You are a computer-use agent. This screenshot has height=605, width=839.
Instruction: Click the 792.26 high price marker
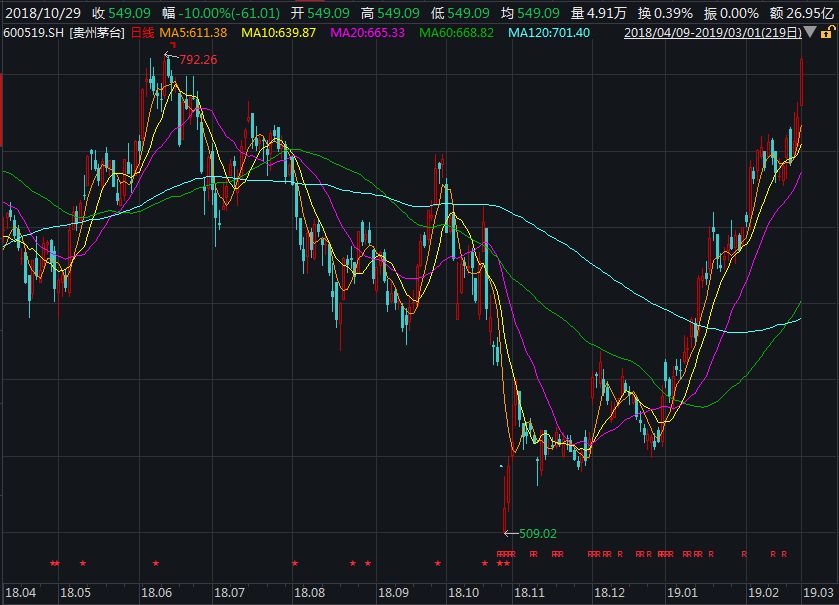click(198, 60)
